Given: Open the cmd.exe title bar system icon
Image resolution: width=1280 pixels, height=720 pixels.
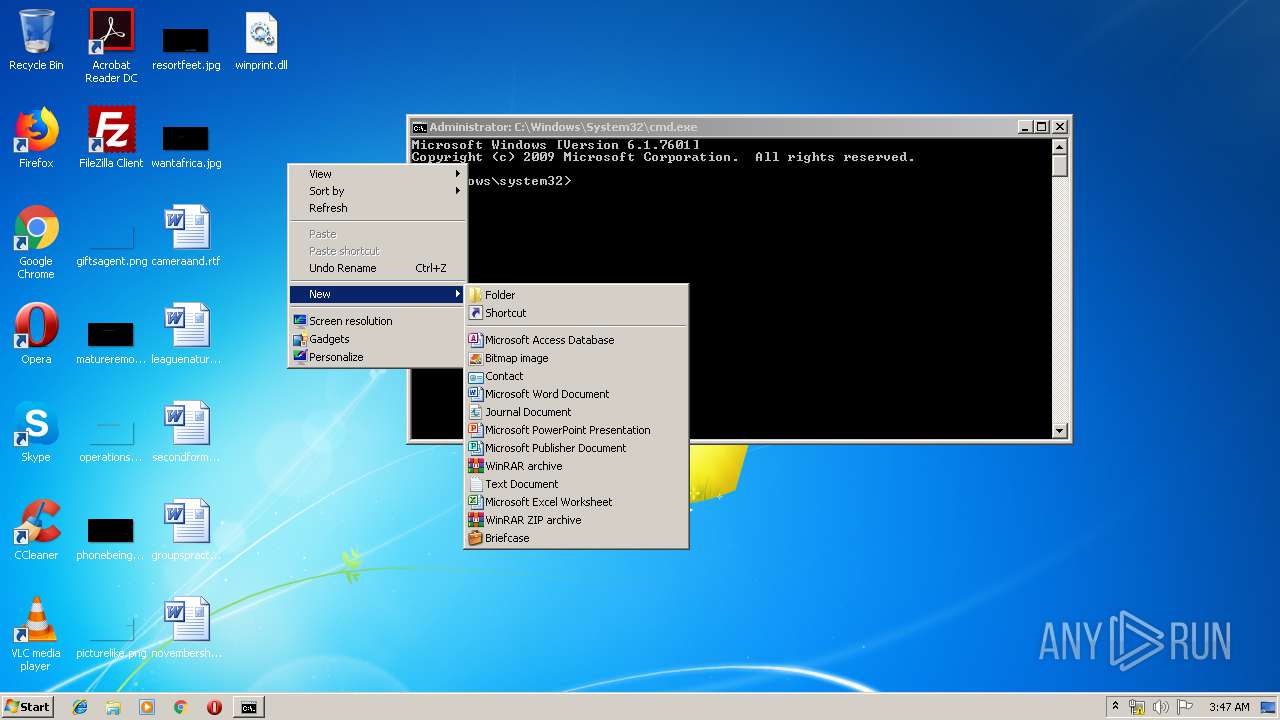Looking at the screenshot, I should coord(420,127).
